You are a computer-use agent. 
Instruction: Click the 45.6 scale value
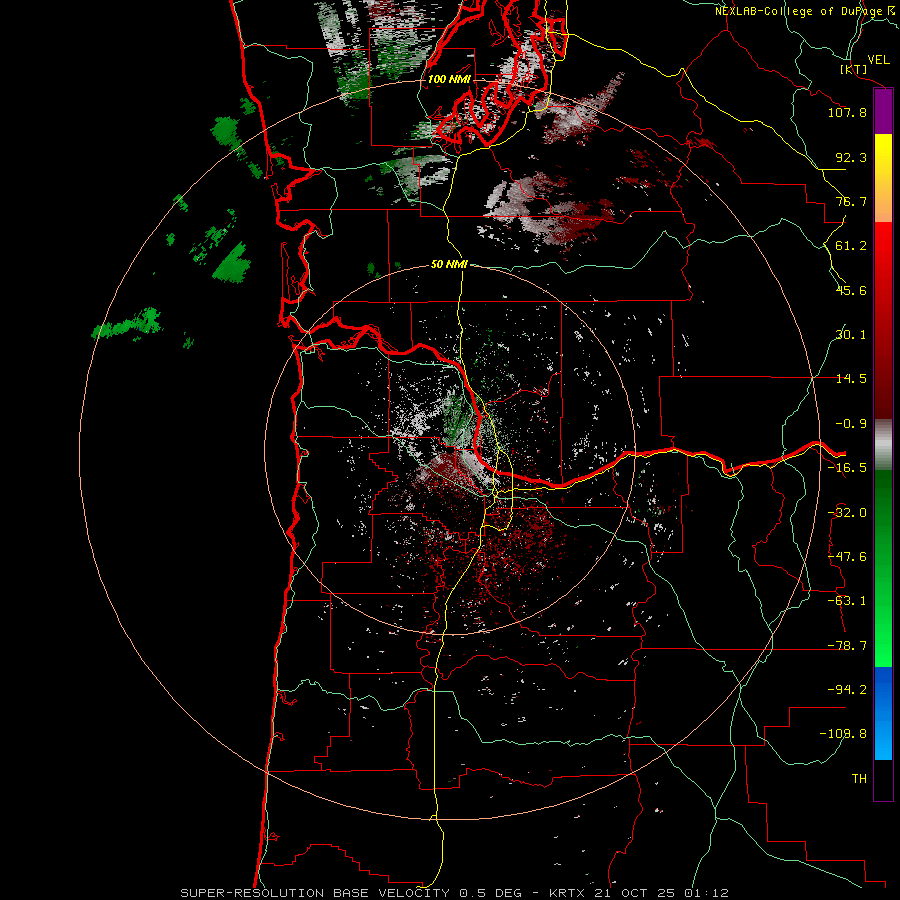[851, 290]
